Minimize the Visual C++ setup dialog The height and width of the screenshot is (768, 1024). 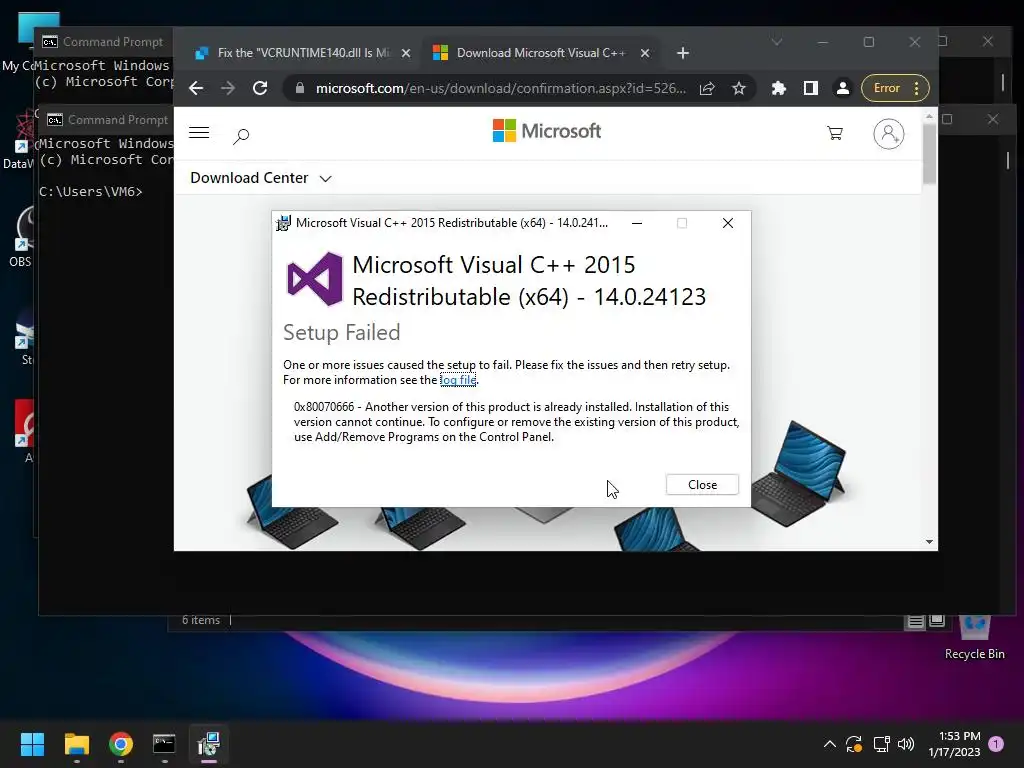[x=637, y=223]
